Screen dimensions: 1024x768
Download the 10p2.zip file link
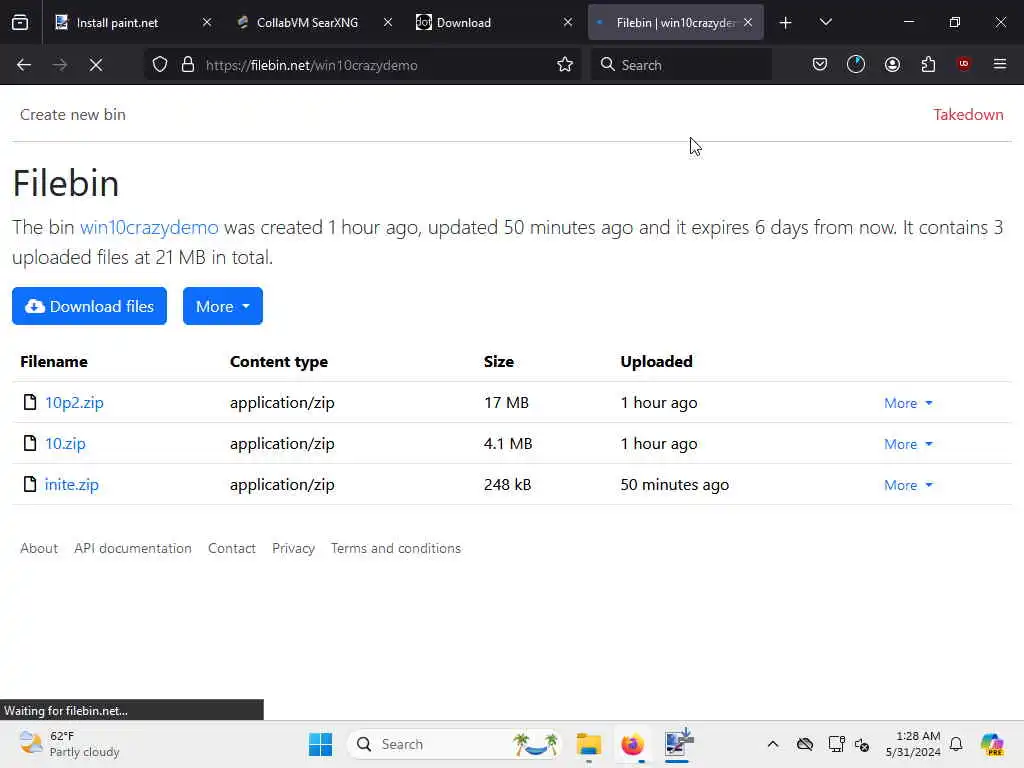click(x=74, y=402)
